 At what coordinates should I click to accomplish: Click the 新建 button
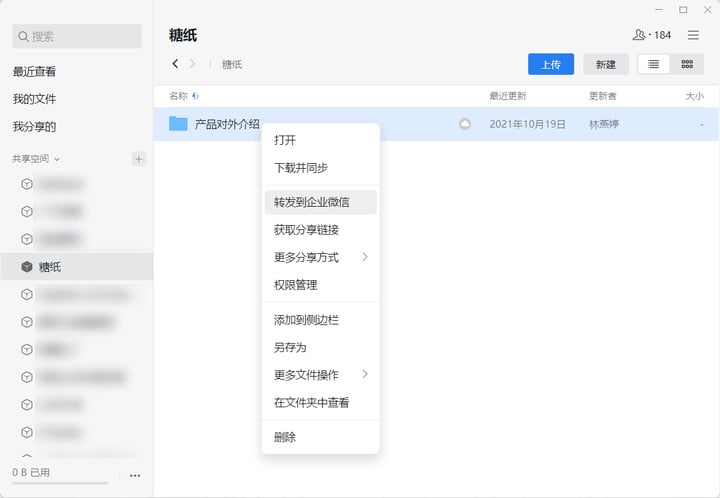pyautogui.click(x=606, y=64)
